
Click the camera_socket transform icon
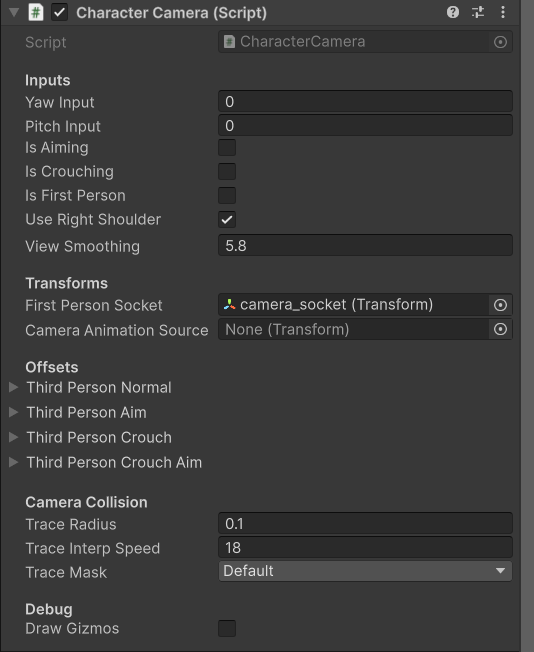[230, 305]
